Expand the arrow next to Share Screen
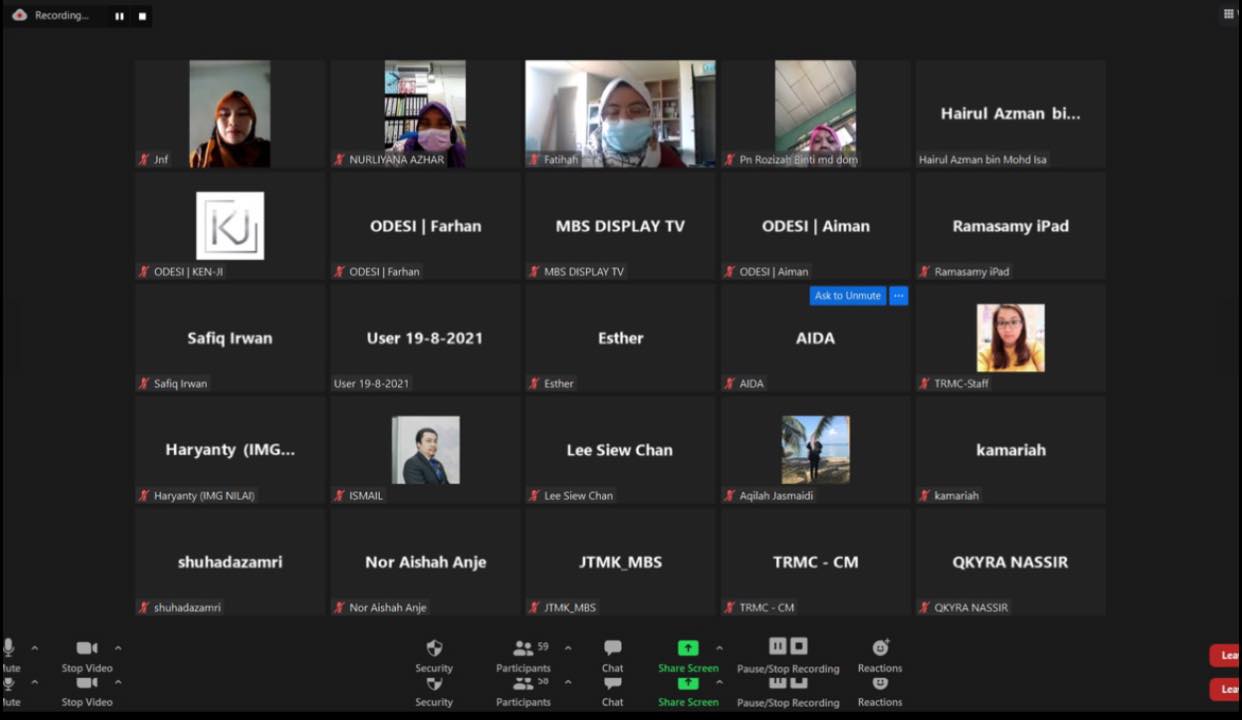Viewport: 1242px width, 720px height. click(719, 648)
